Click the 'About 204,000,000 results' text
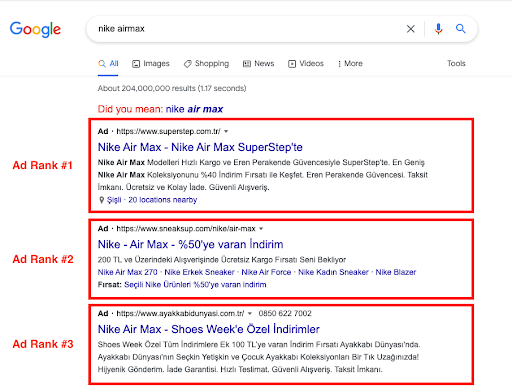This screenshot has height=392, width=512. pos(172,88)
